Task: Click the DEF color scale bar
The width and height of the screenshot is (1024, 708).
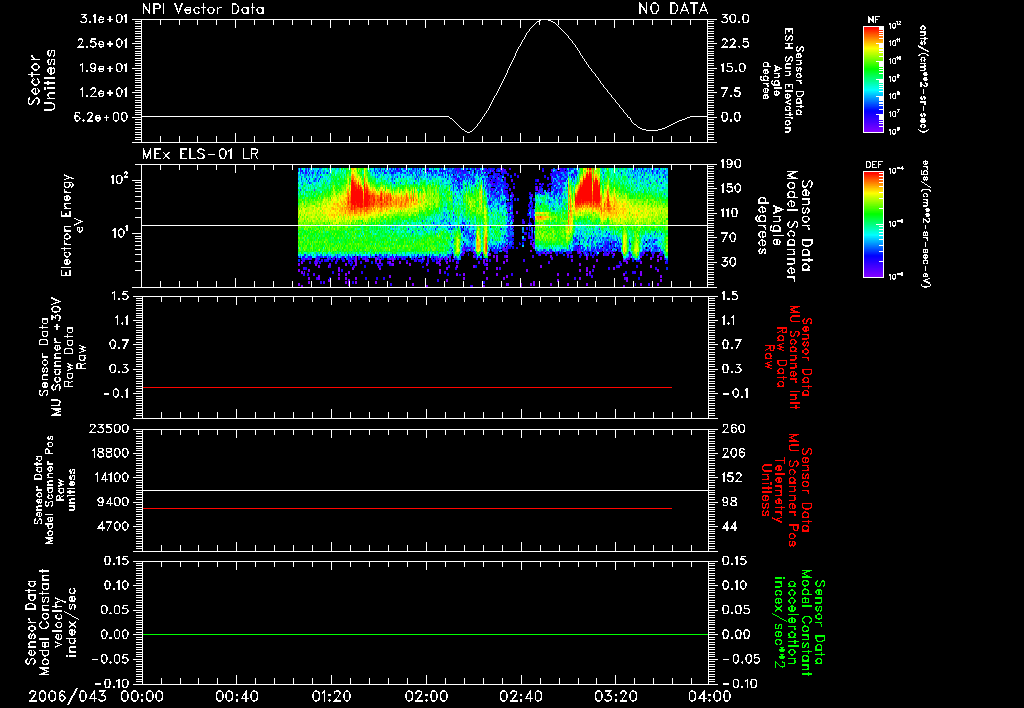Action: tap(873, 223)
